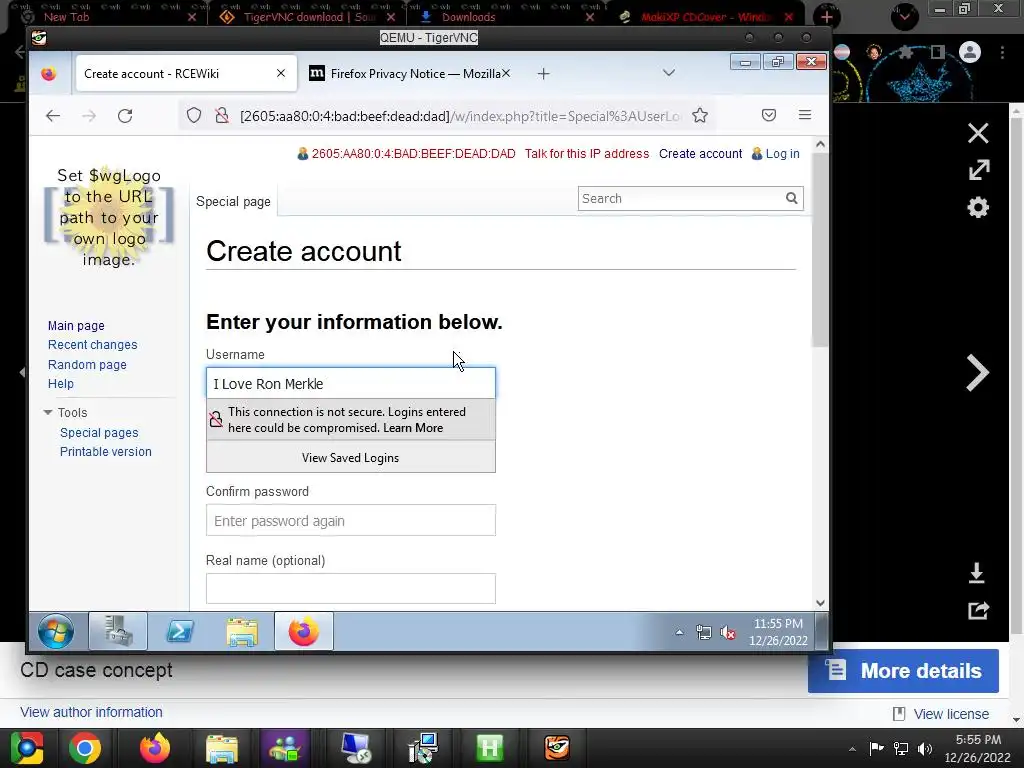Expand image to full size icon
The width and height of the screenshot is (1024, 768).
(x=978, y=170)
